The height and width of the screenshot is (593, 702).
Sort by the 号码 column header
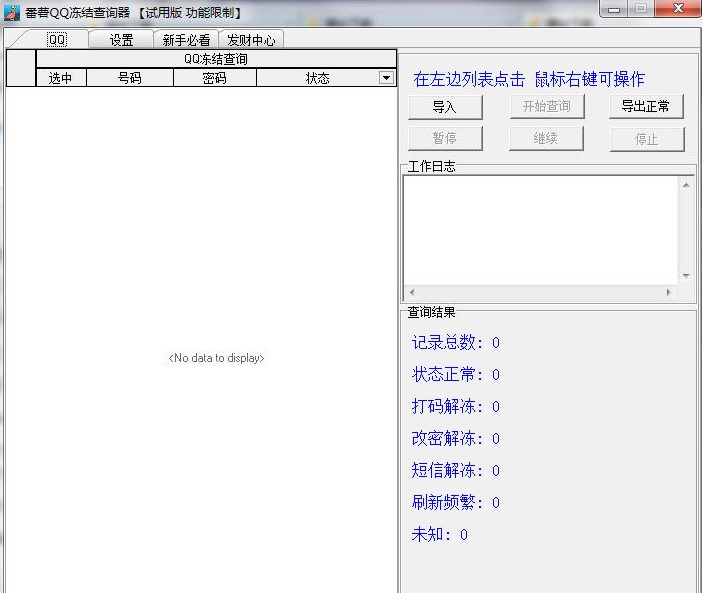[129, 78]
